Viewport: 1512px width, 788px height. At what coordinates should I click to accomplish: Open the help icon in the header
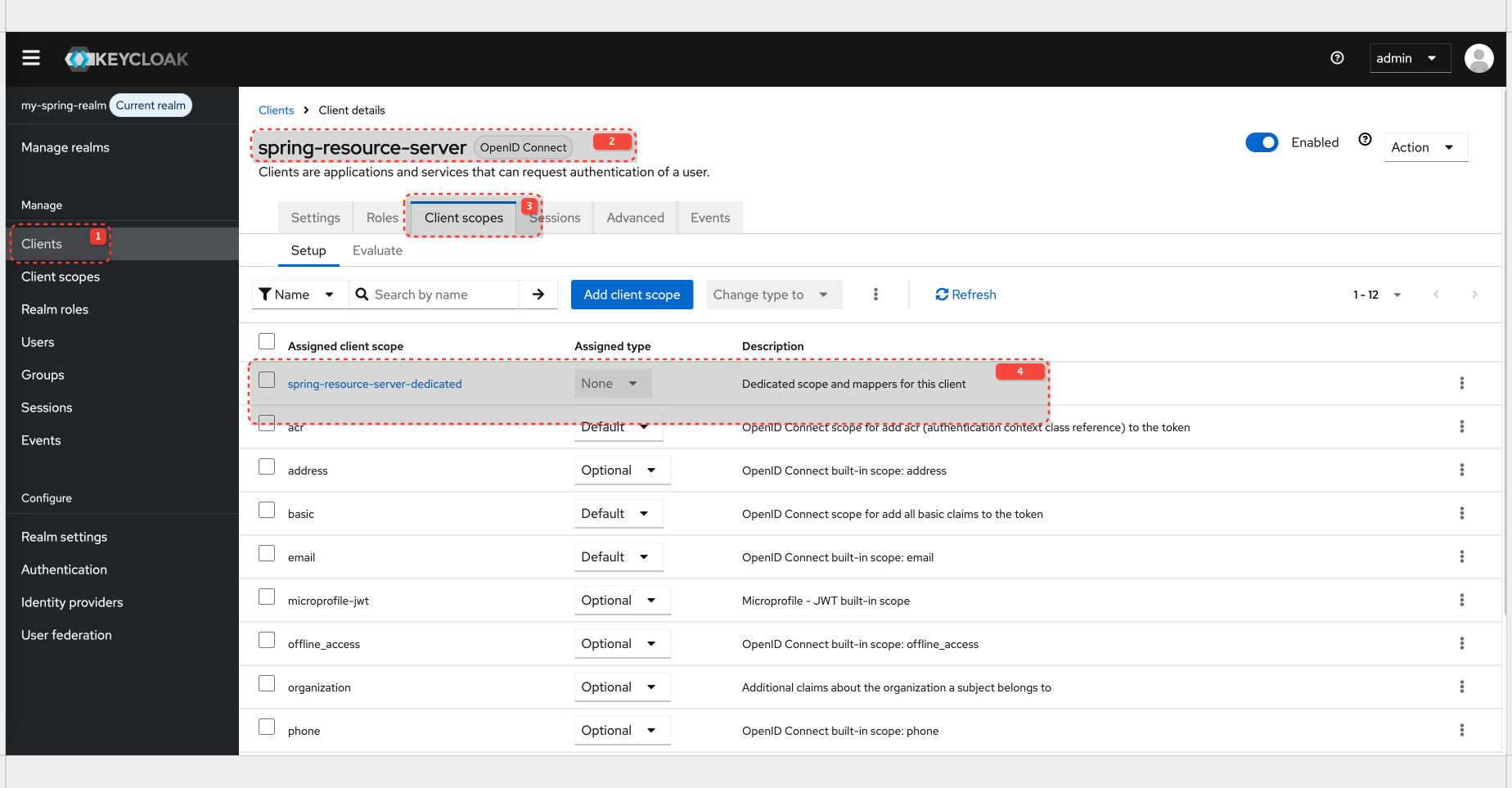click(x=1338, y=58)
